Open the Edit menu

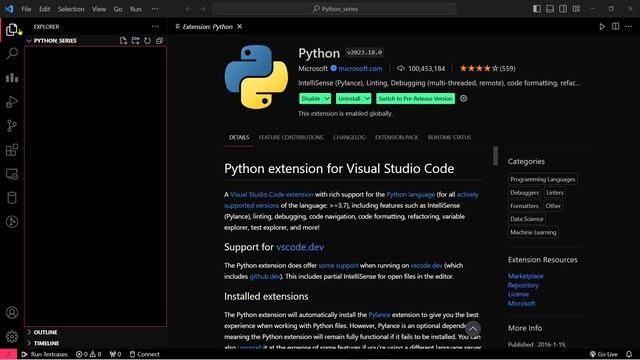[x=44, y=9]
